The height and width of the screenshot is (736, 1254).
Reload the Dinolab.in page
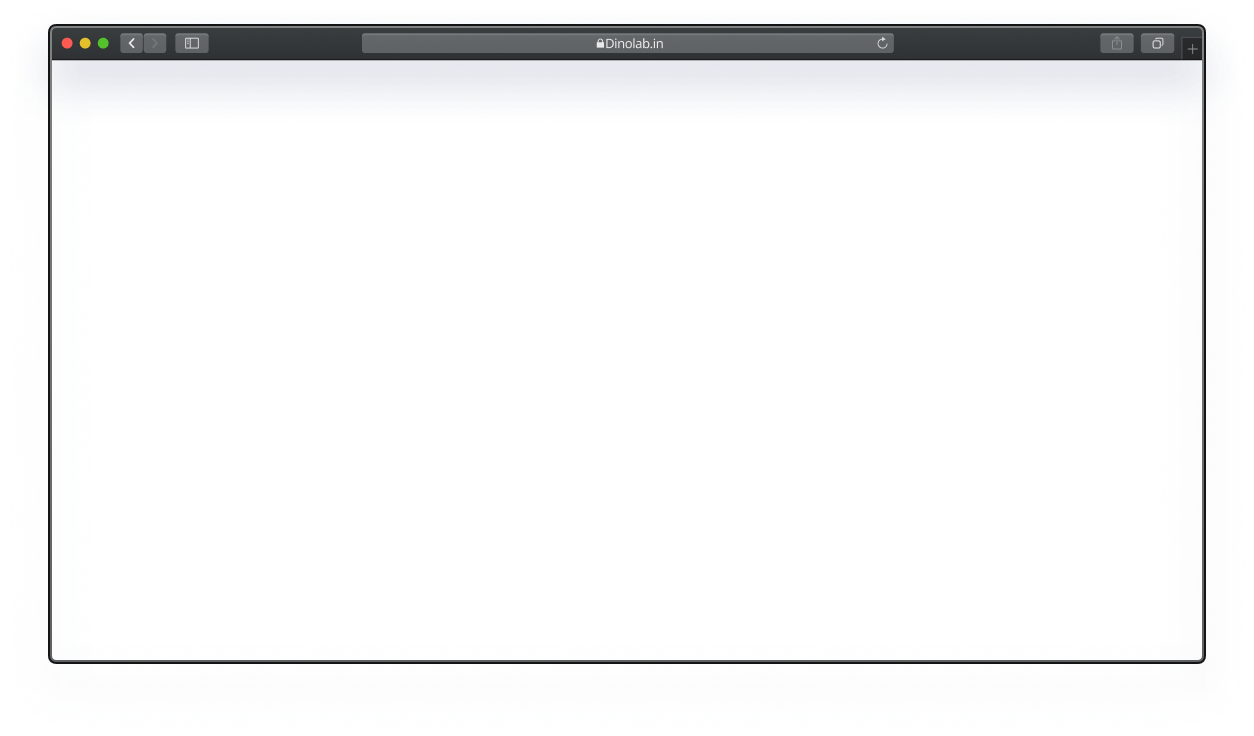(882, 43)
